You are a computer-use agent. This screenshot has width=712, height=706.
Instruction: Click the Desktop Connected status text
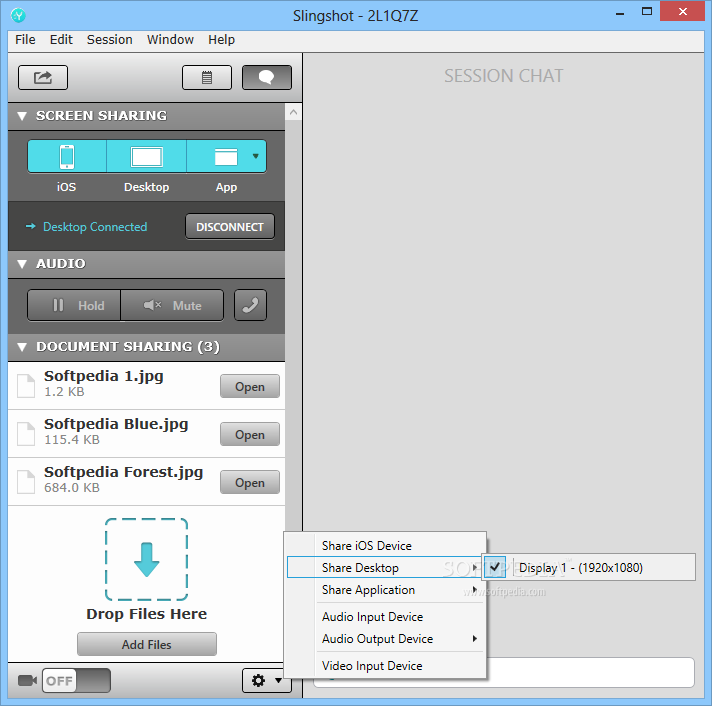click(x=95, y=227)
